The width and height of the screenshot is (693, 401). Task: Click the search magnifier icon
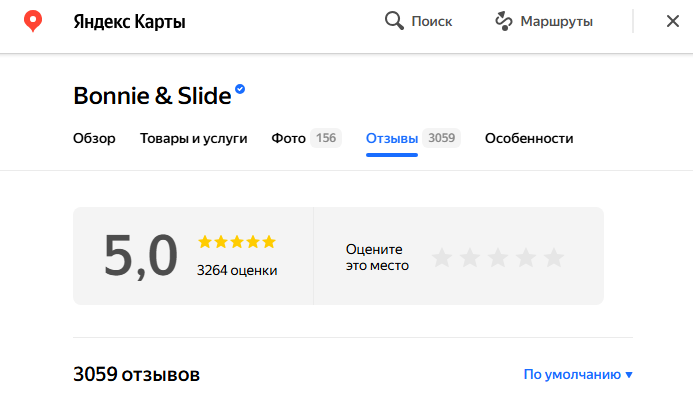tap(394, 21)
